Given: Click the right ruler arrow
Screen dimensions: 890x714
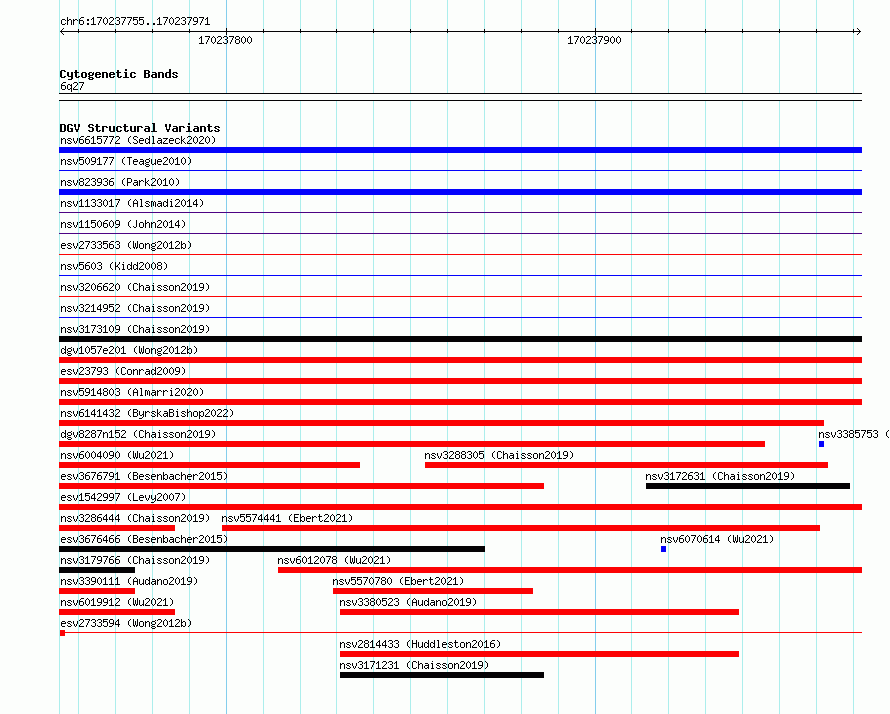Looking at the screenshot, I should pyautogui.click(x=858, y=32).
